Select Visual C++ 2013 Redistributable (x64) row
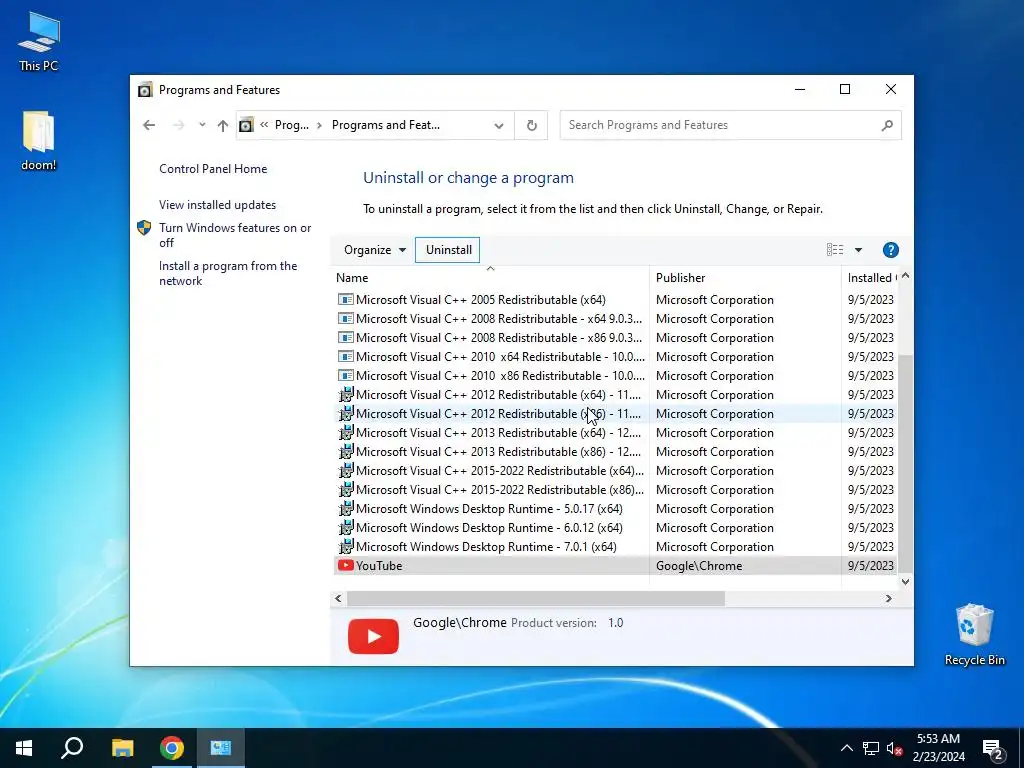Viewport: 1024px width, 768px height. coord(614,432)
